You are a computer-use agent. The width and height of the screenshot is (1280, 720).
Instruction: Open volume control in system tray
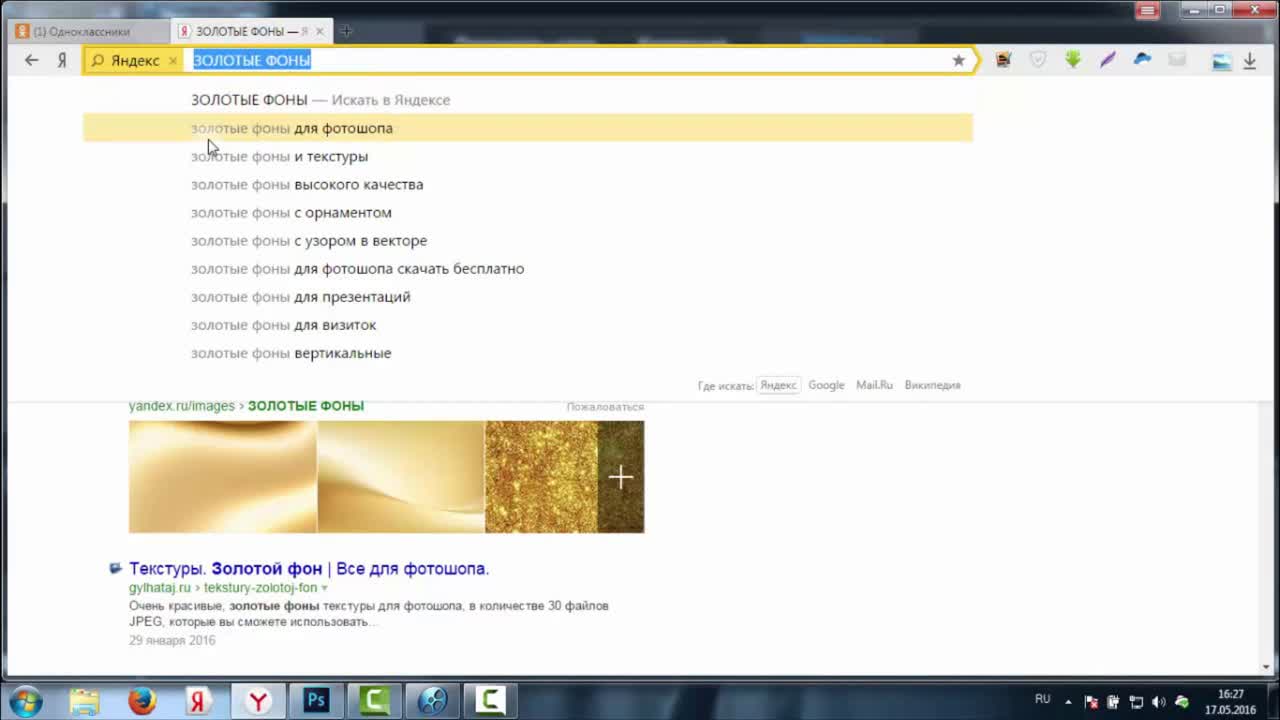point(1158,702)
